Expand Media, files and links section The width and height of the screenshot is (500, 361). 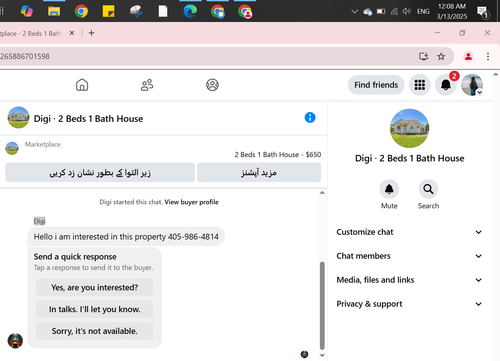tap(409, 280)
